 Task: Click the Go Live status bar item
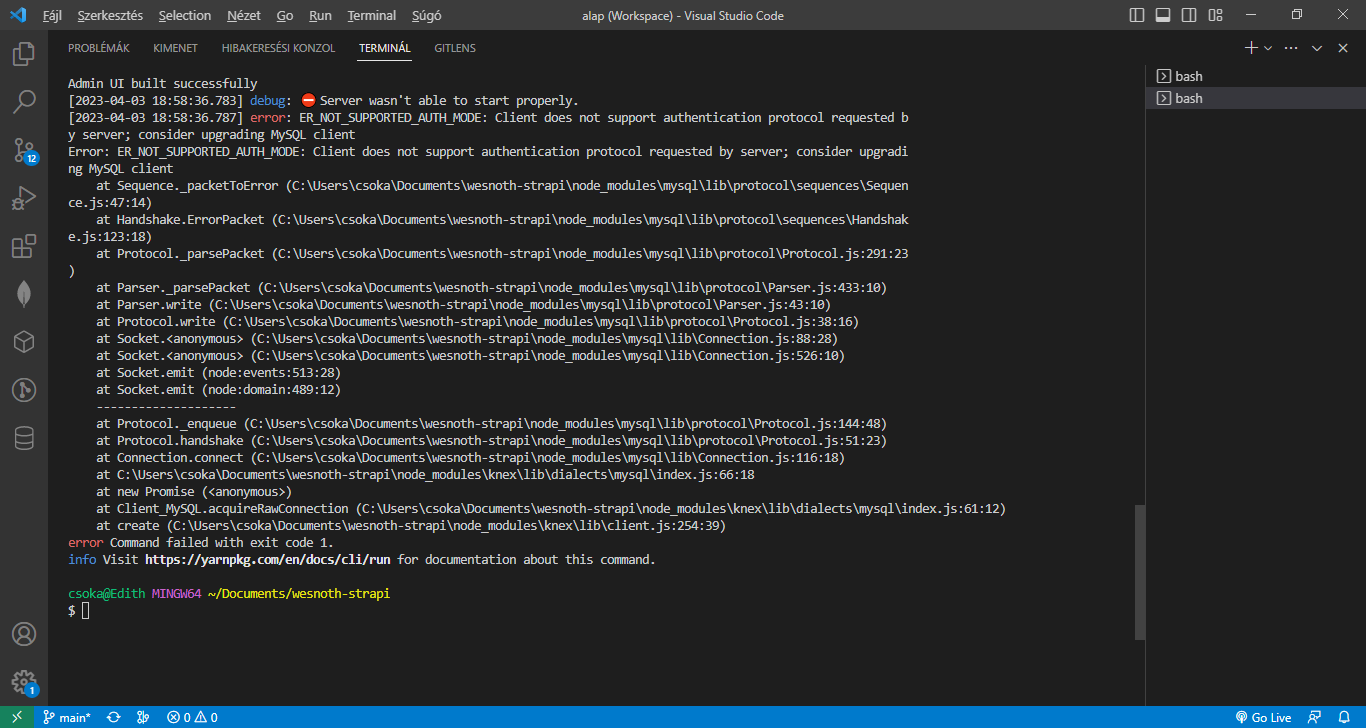tap(1264, 717)
